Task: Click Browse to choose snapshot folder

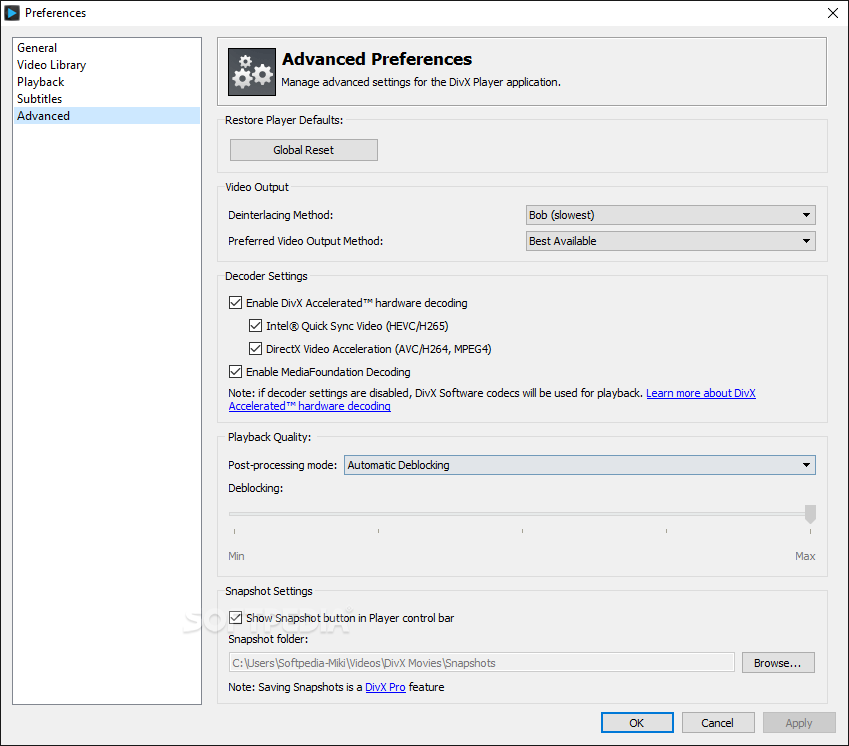Action: tap(778, 663)
